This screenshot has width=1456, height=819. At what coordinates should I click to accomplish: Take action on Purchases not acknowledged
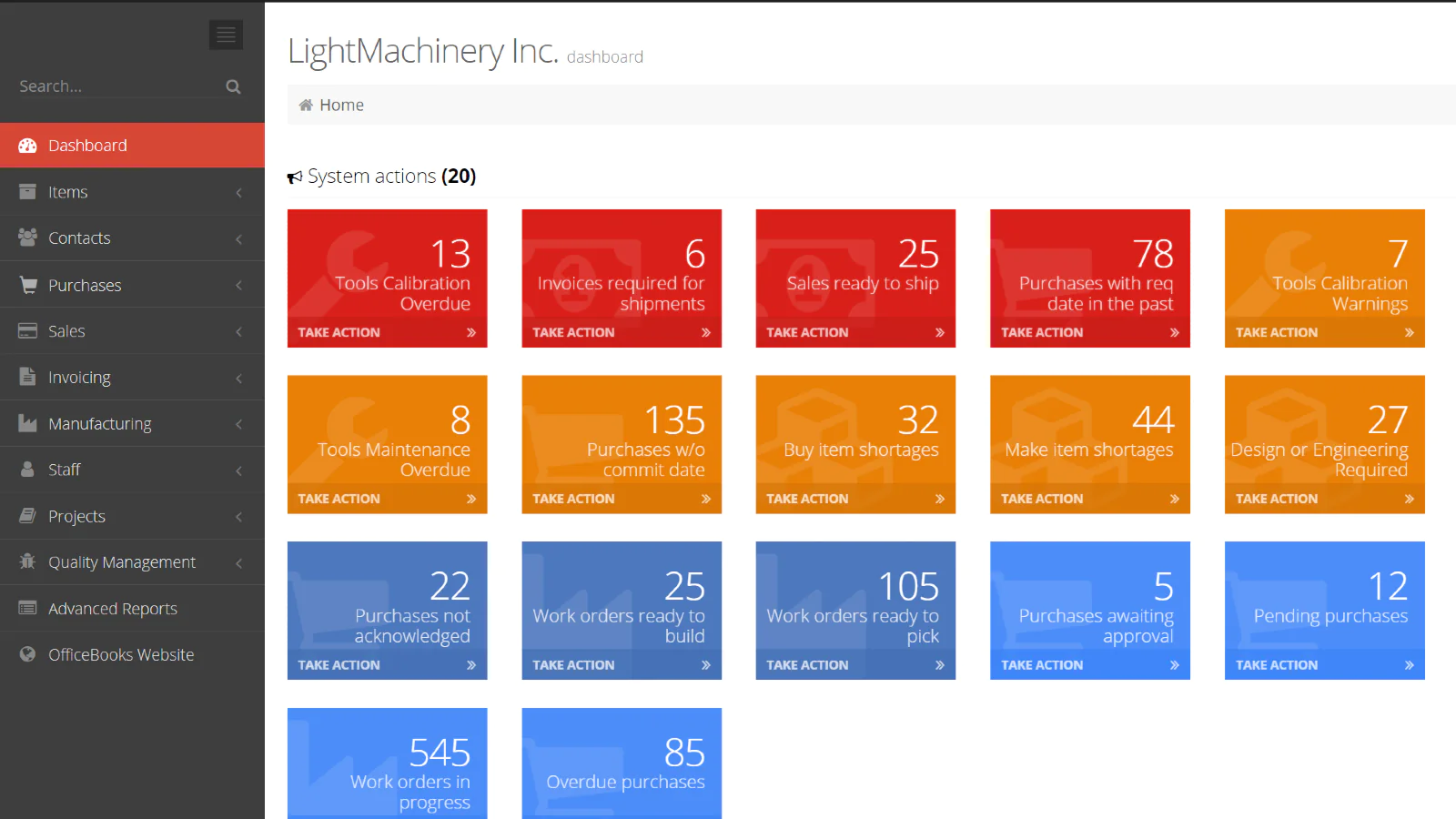pyautogui.click(x=387, y=665)
